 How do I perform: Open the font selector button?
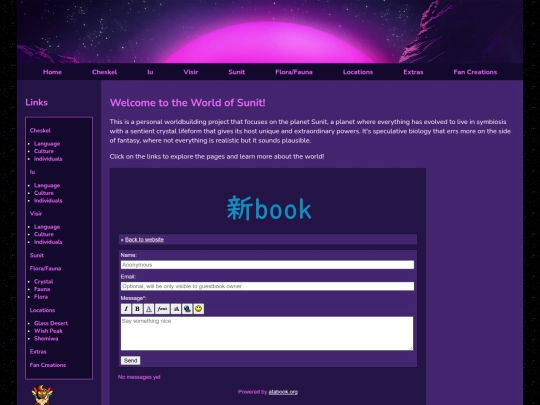coord(162,309)
